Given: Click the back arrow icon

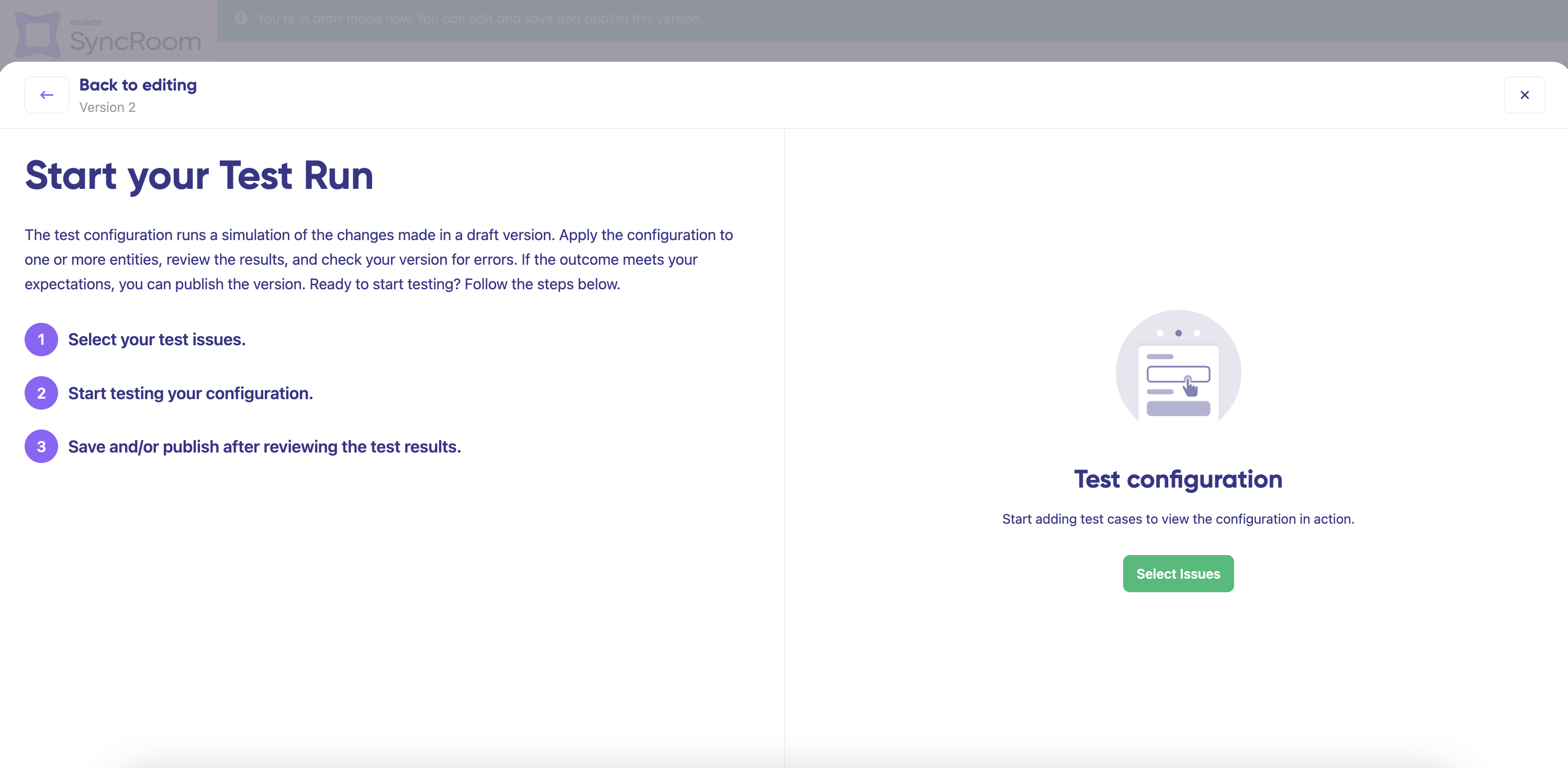Looking at the screenshot, I should click(46, 95).
